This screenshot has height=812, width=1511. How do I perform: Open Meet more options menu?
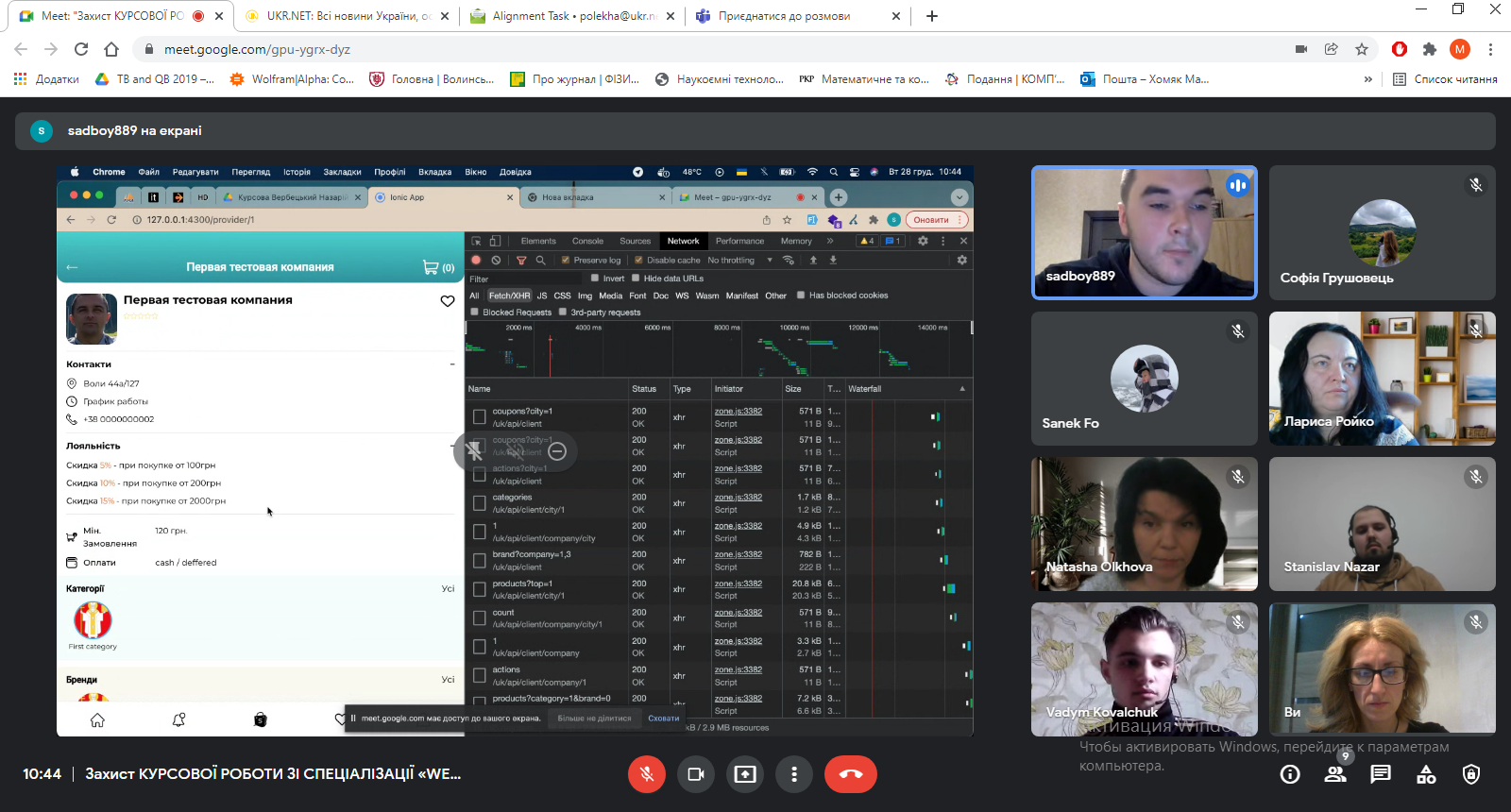794,774
